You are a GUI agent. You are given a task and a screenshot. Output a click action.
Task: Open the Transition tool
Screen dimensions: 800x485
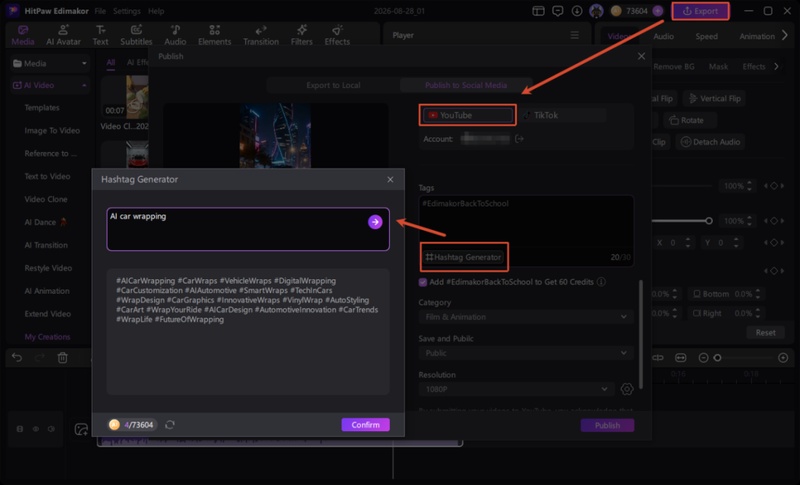click(x=261, y=35)
